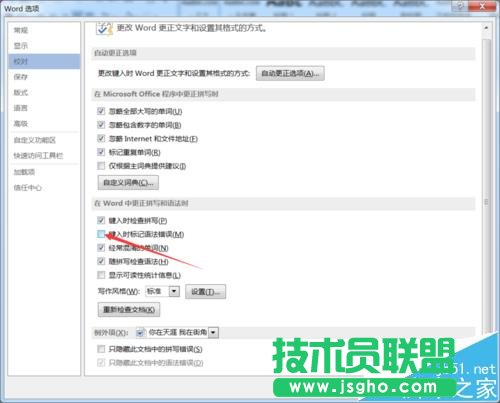Open the 显示 options category
This screenshot has height=403, width=500.
tap(44, 46)
